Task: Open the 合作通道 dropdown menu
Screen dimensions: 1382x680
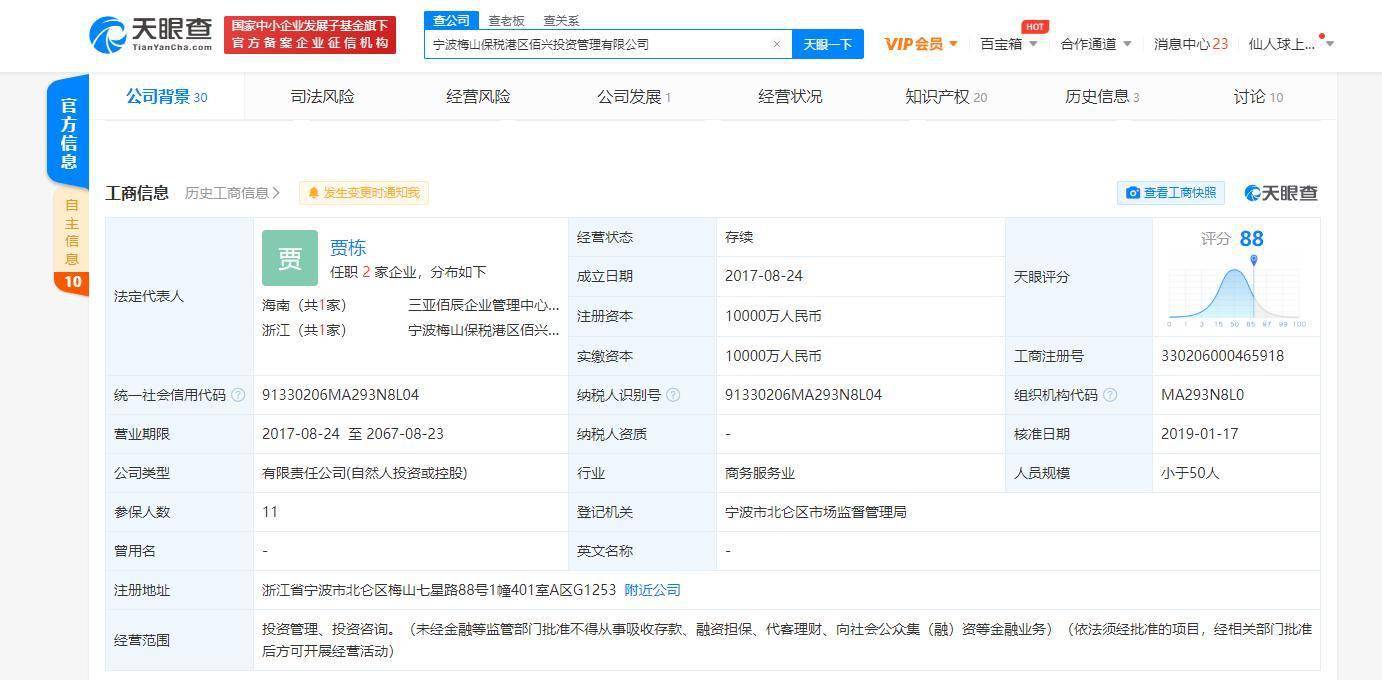Action: 1096,44
